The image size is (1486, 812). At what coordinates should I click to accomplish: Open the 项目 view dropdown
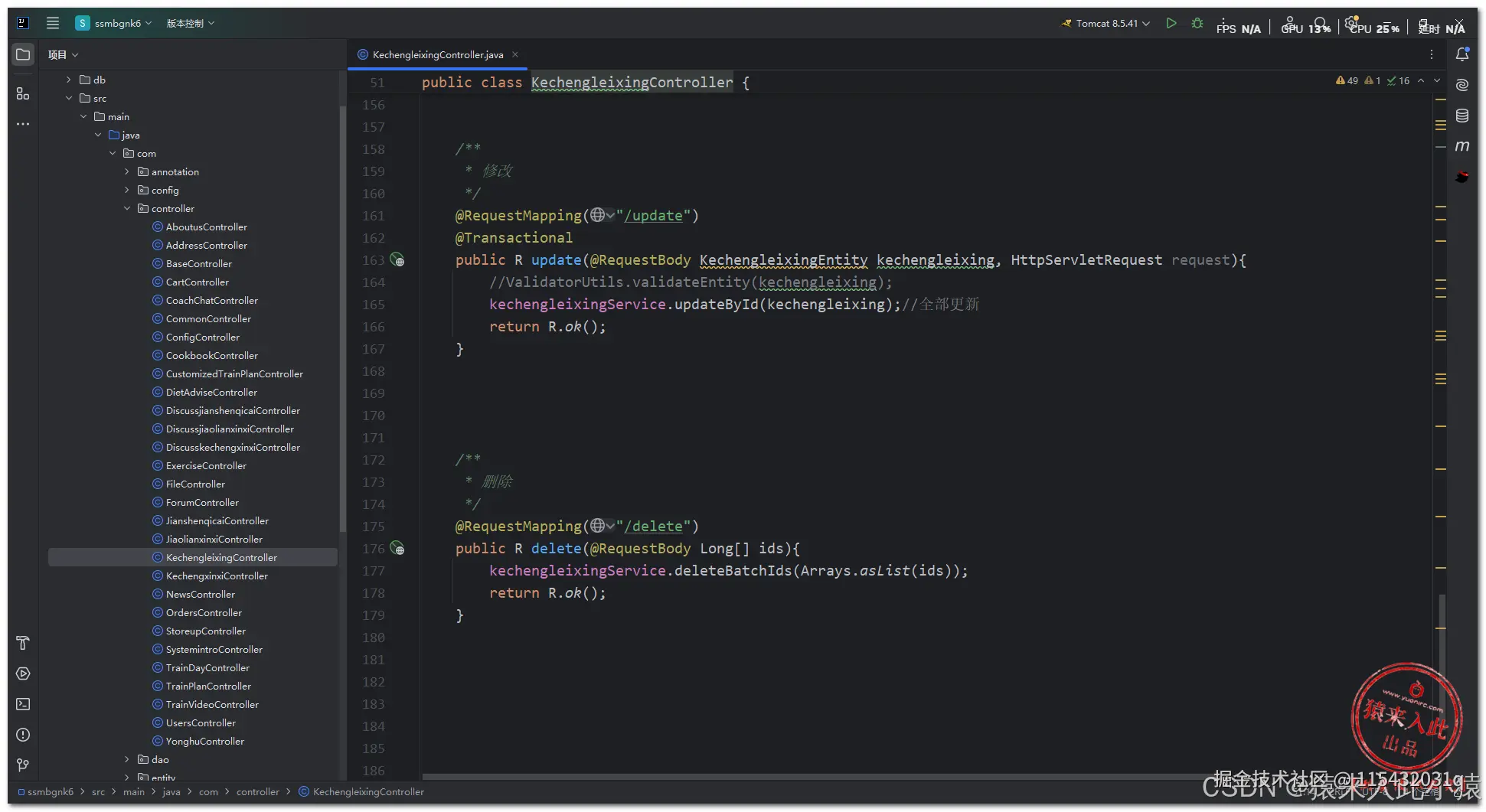tap(63, 54)
